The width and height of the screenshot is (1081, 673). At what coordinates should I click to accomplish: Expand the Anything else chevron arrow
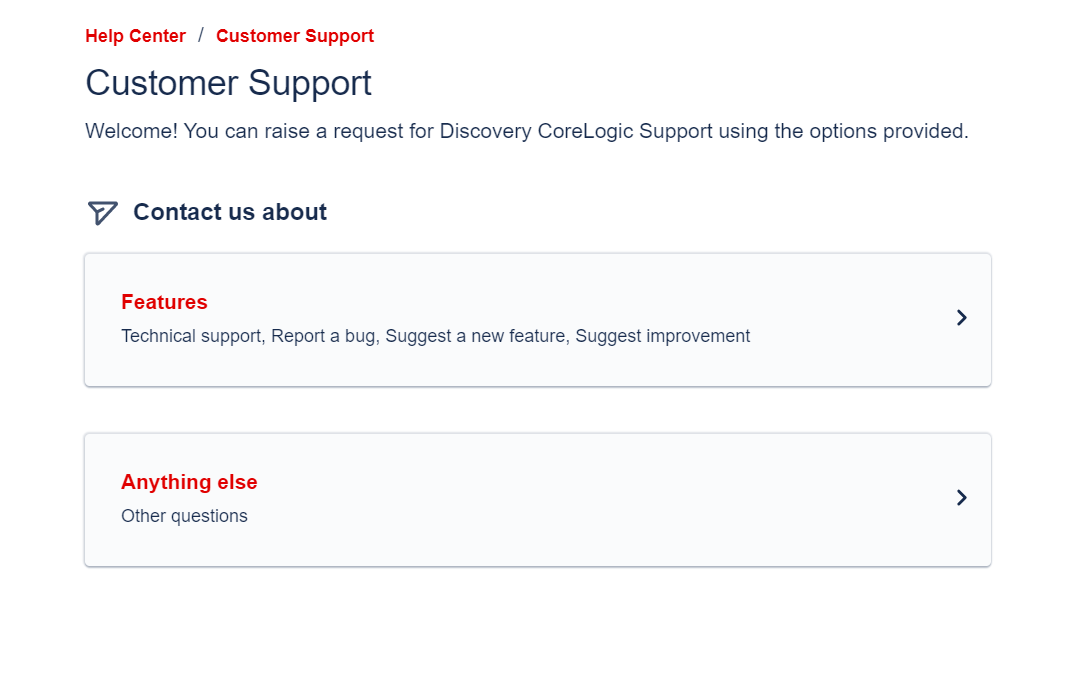(x=962, y=497)
